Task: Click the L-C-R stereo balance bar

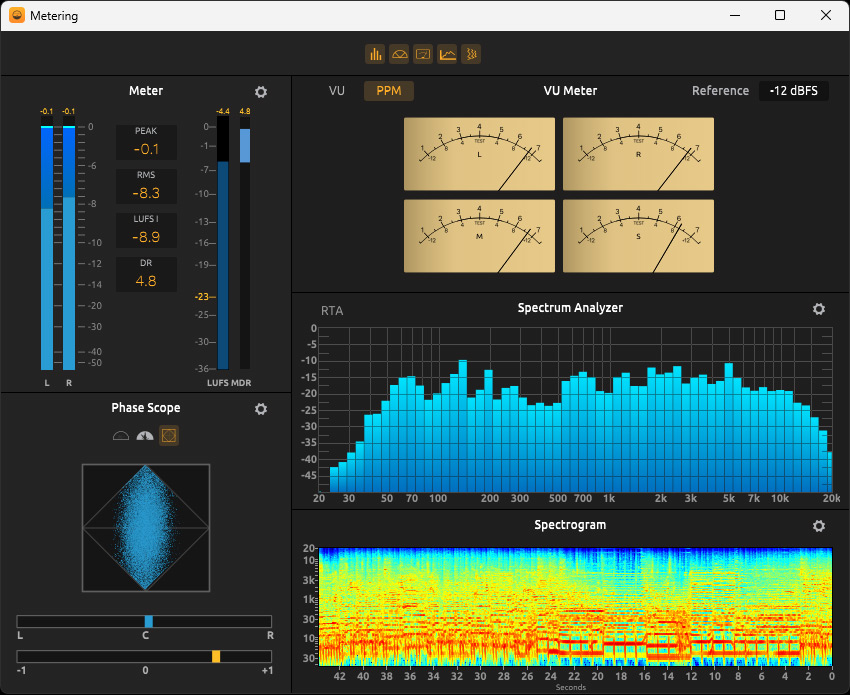Action: [144, 621]
